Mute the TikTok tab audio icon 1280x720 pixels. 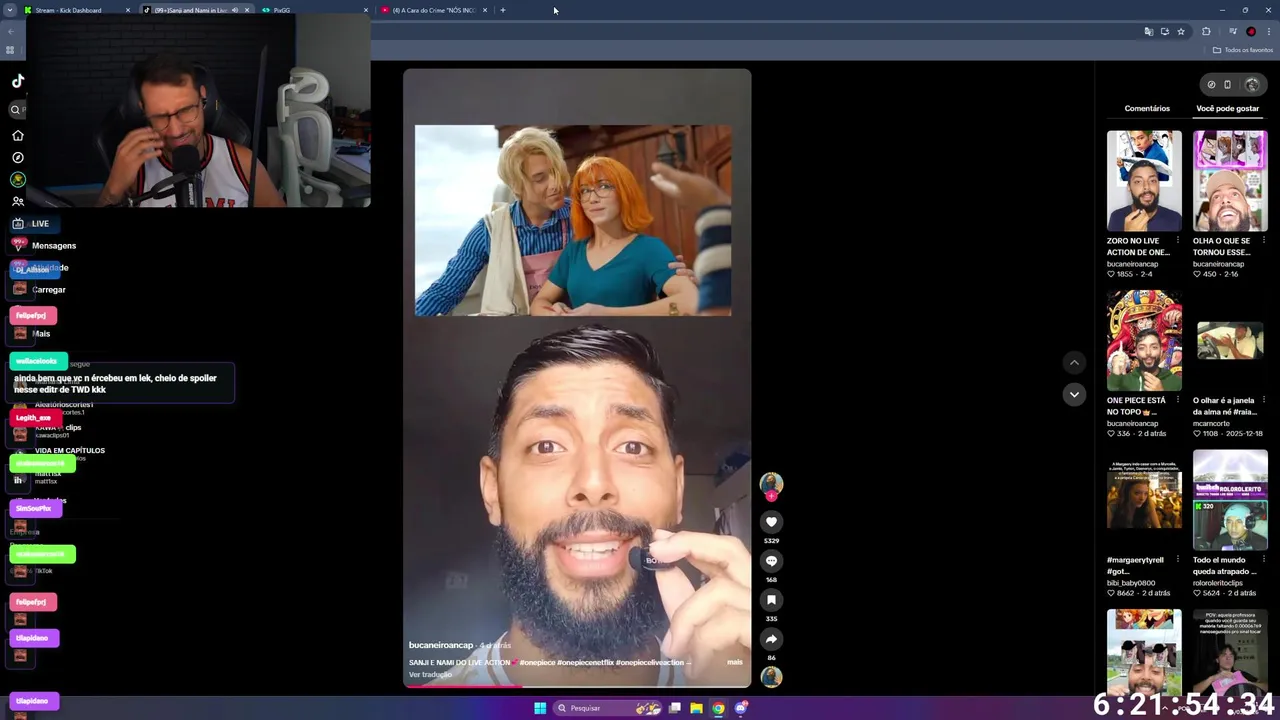tap(235, 10)
